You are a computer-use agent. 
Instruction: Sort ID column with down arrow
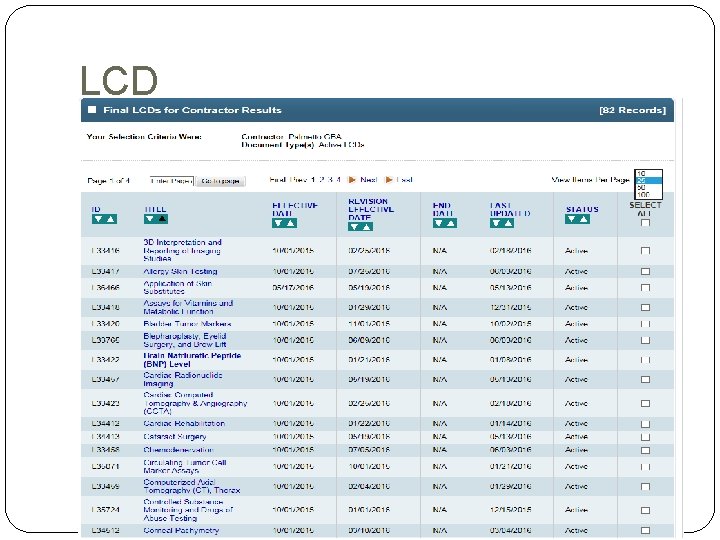(x=98, y=219)
